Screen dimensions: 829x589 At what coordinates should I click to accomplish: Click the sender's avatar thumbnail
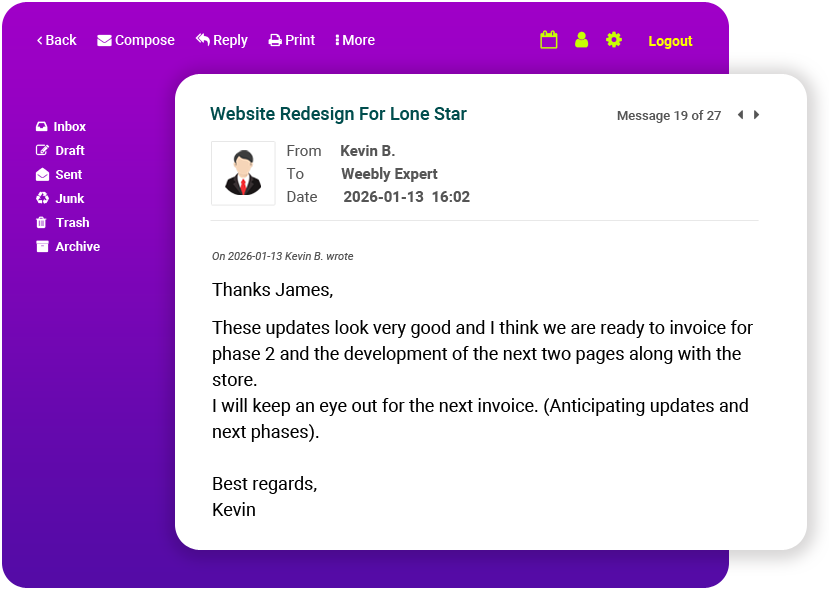click(x=243, y=173)
